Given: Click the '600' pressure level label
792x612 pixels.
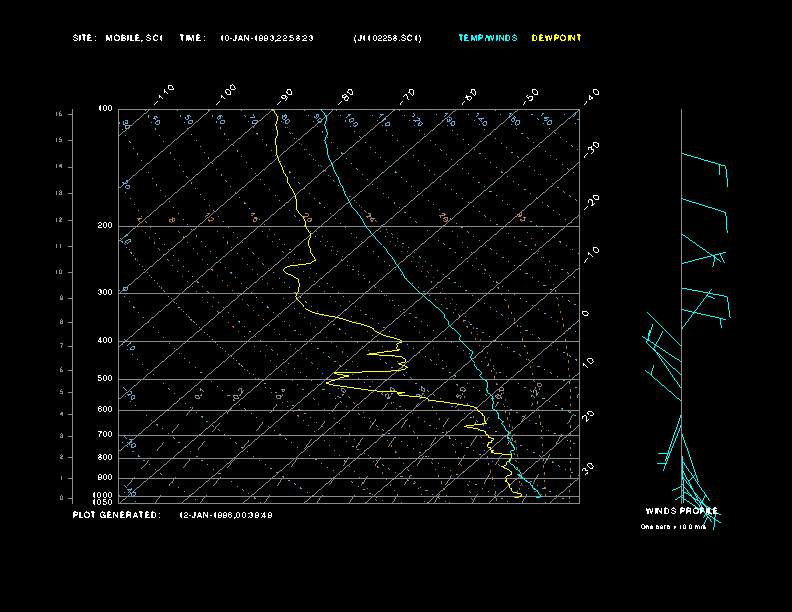Looking at the screenshot, I should pos(105,410).
